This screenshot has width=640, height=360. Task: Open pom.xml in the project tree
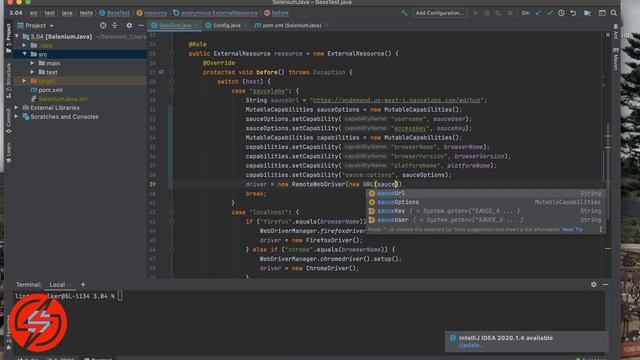click(51, 90)
